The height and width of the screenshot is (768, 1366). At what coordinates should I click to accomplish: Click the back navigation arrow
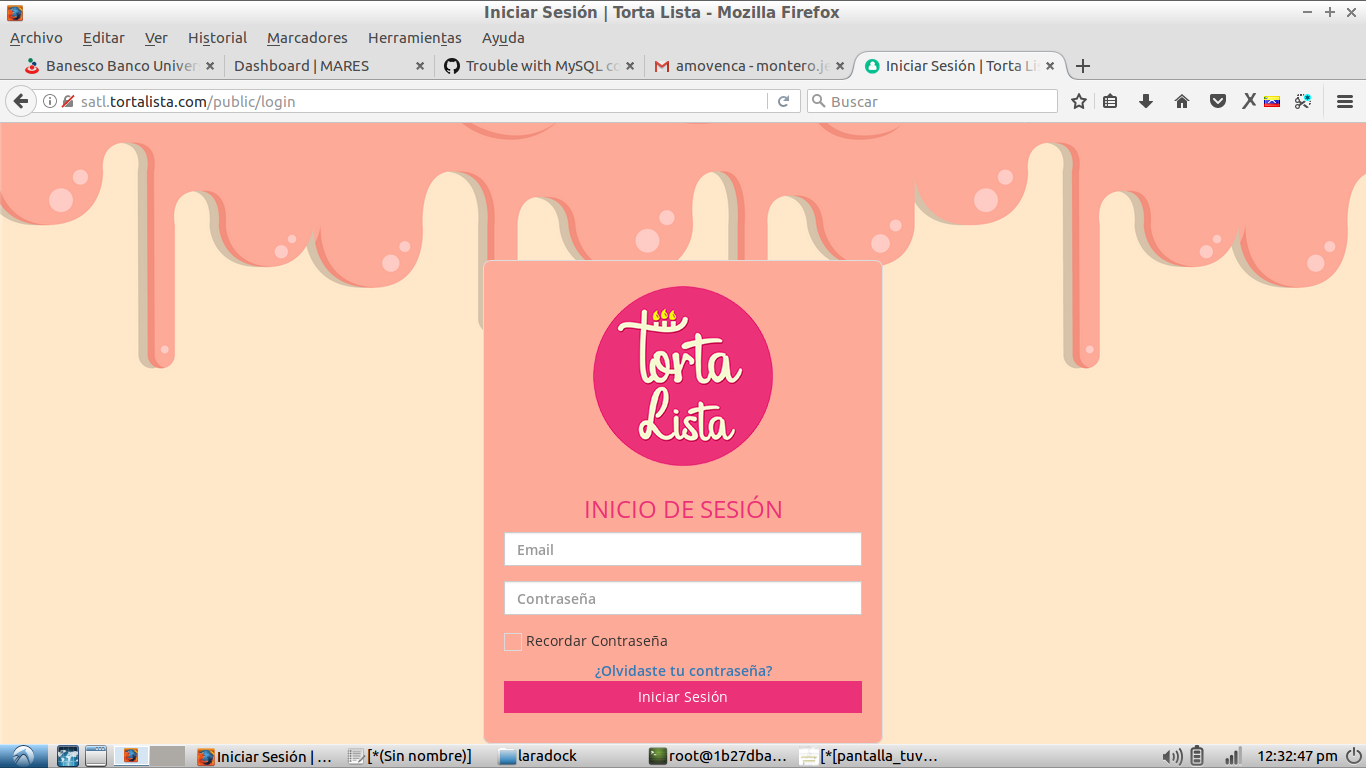pos(20,101)
